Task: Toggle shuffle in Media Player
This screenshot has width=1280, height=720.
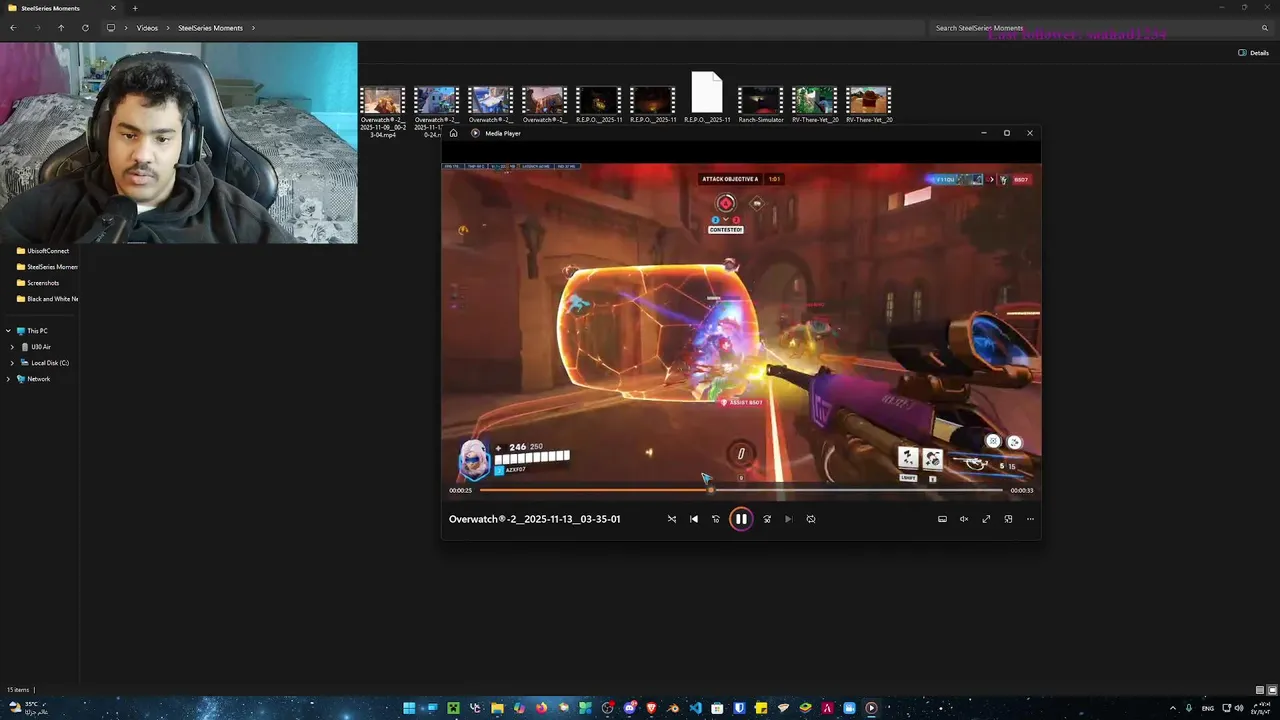Action: coord(672,519)
